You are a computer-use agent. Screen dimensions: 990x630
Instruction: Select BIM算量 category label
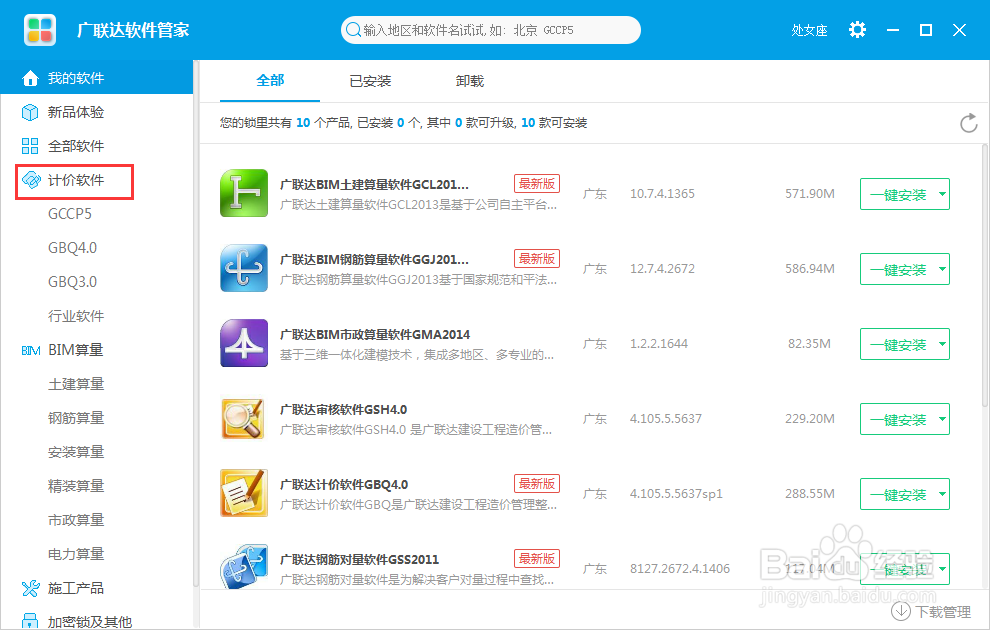point(76,350)
